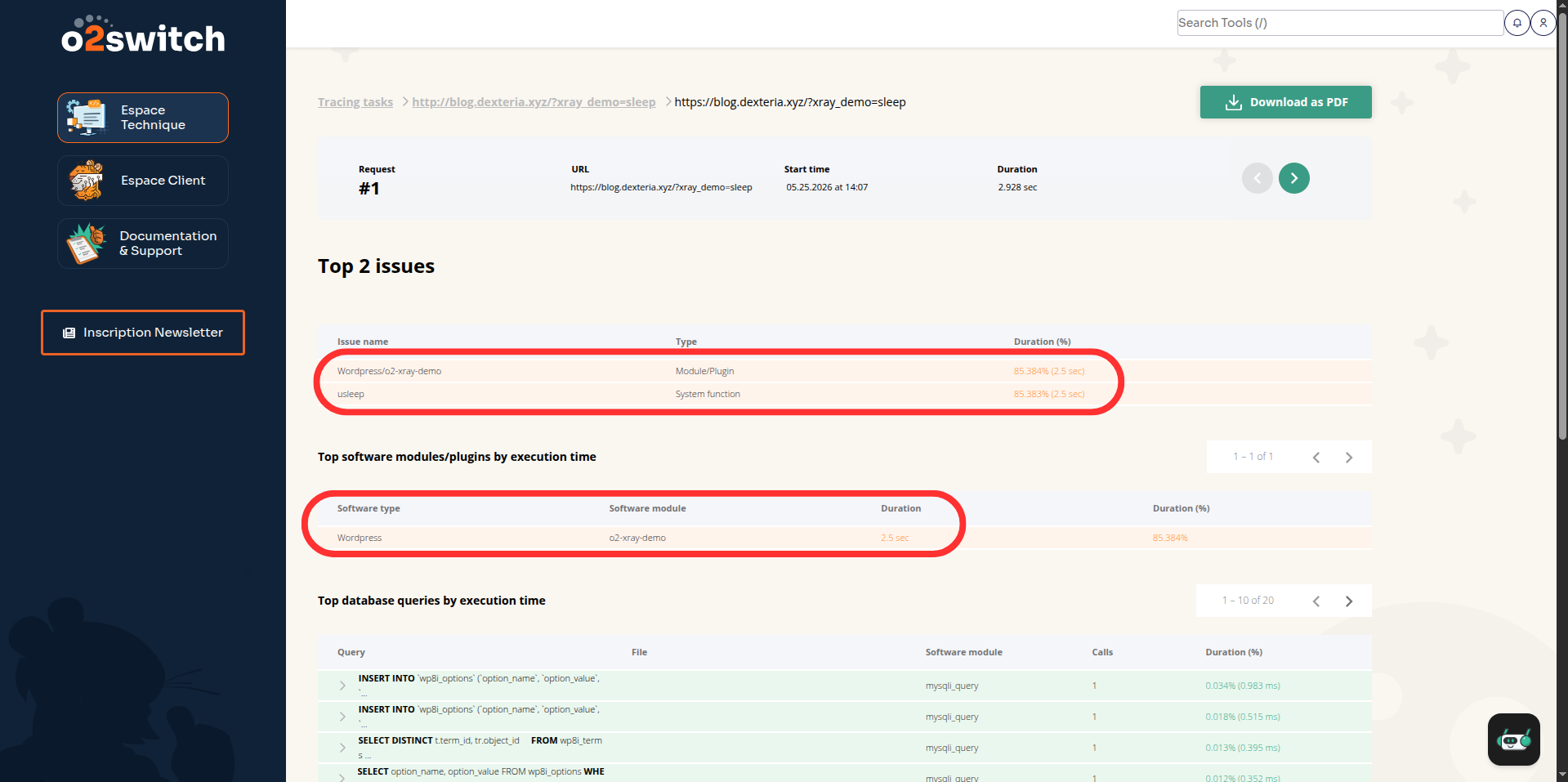Click the Query column header
This screenshot has height=782, width=1568.
point(351,652)
